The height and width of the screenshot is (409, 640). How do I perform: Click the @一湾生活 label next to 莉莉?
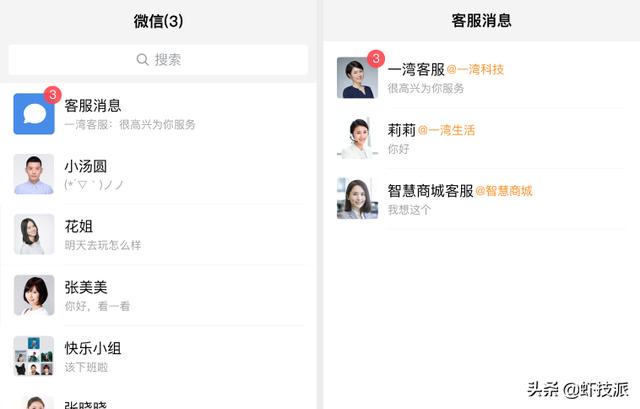point(446,130)
